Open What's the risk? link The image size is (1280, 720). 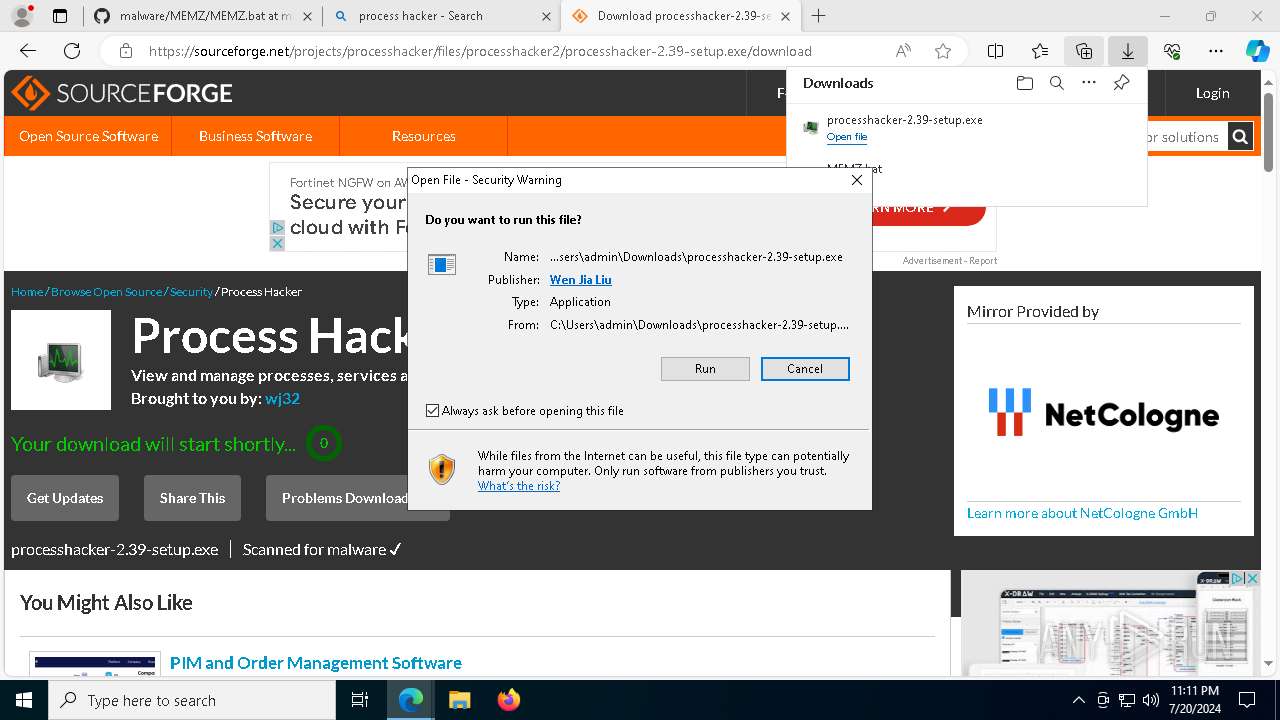pyautogui.click(x=518, y=486)
